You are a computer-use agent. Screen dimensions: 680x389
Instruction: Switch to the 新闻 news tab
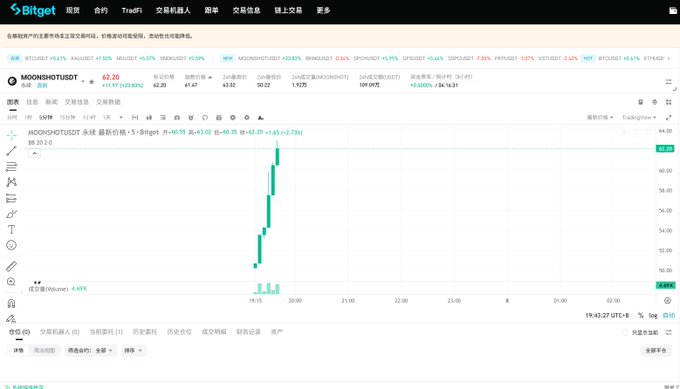pyautogui.click(x=51, y=102)
